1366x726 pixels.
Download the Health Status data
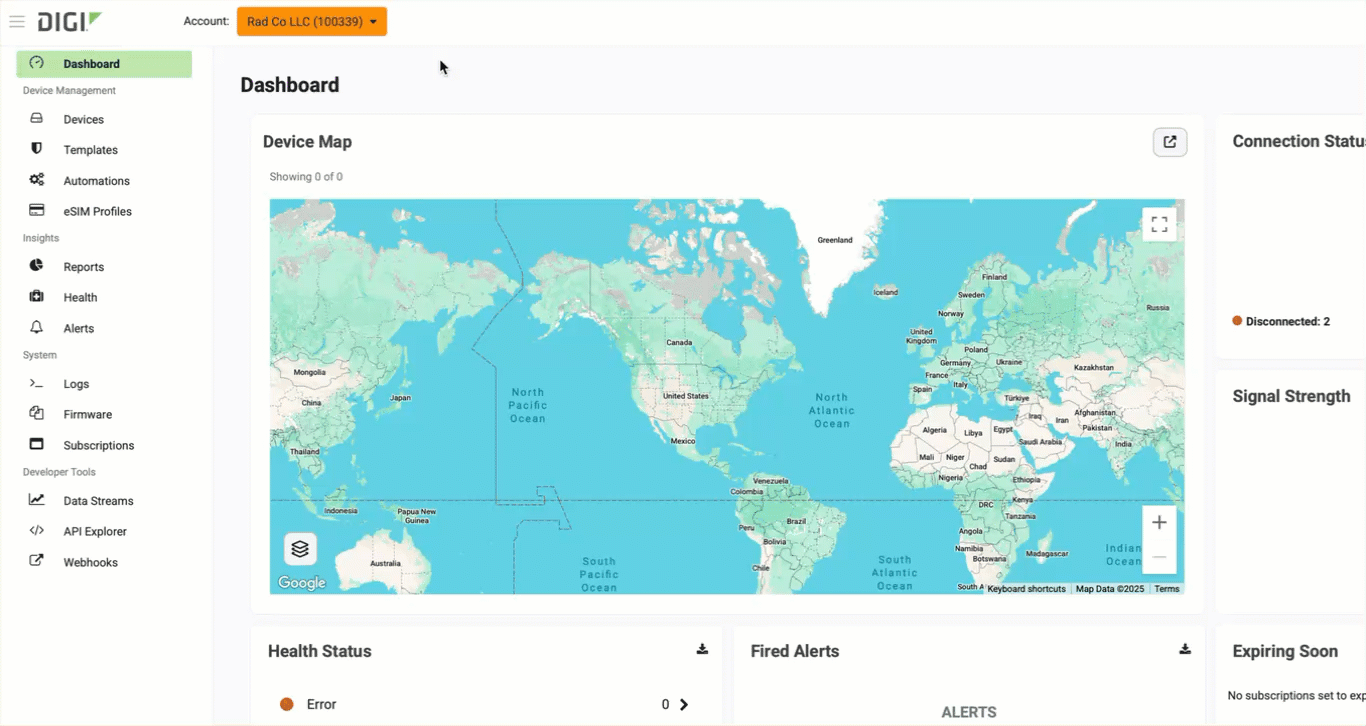click(x=702, y=649)
